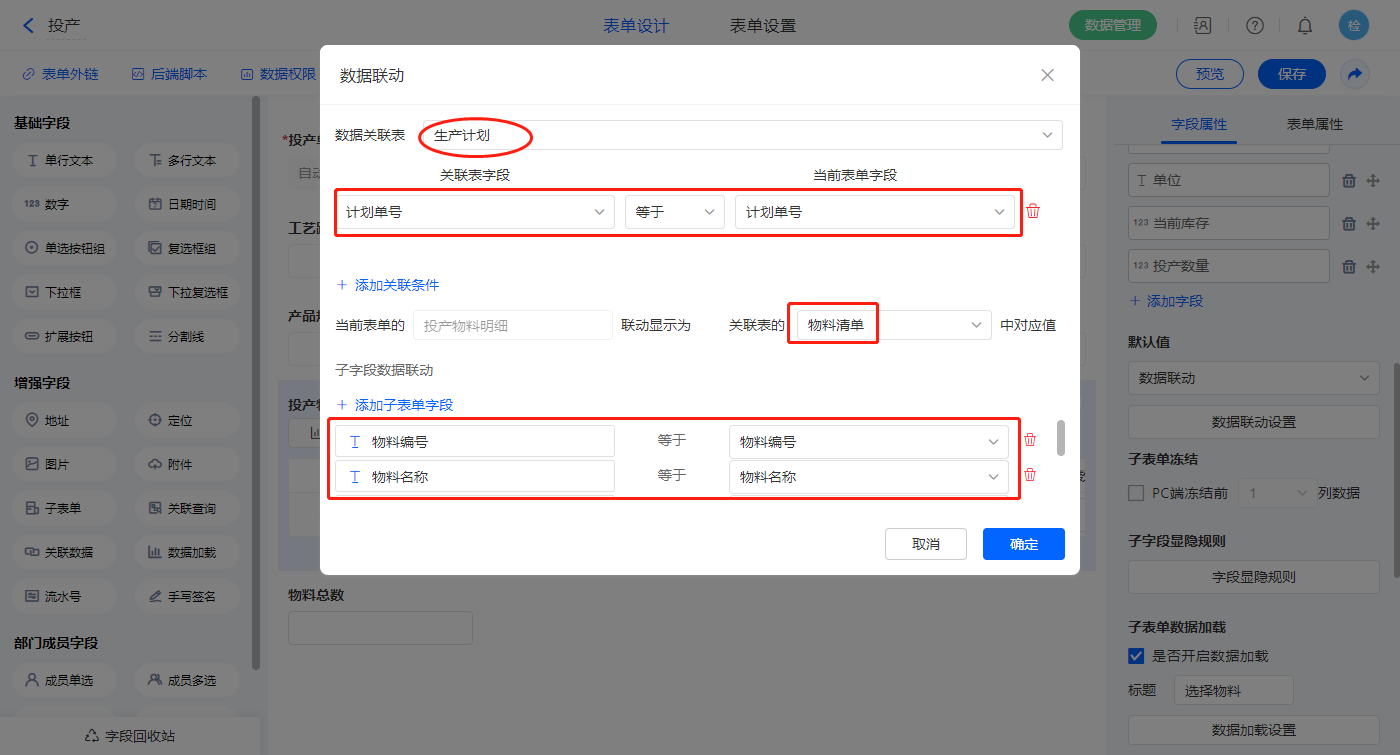Viewport: 1400px width, 755px height.
Task: Click the share arrow icon
Action: point(1355,74)
